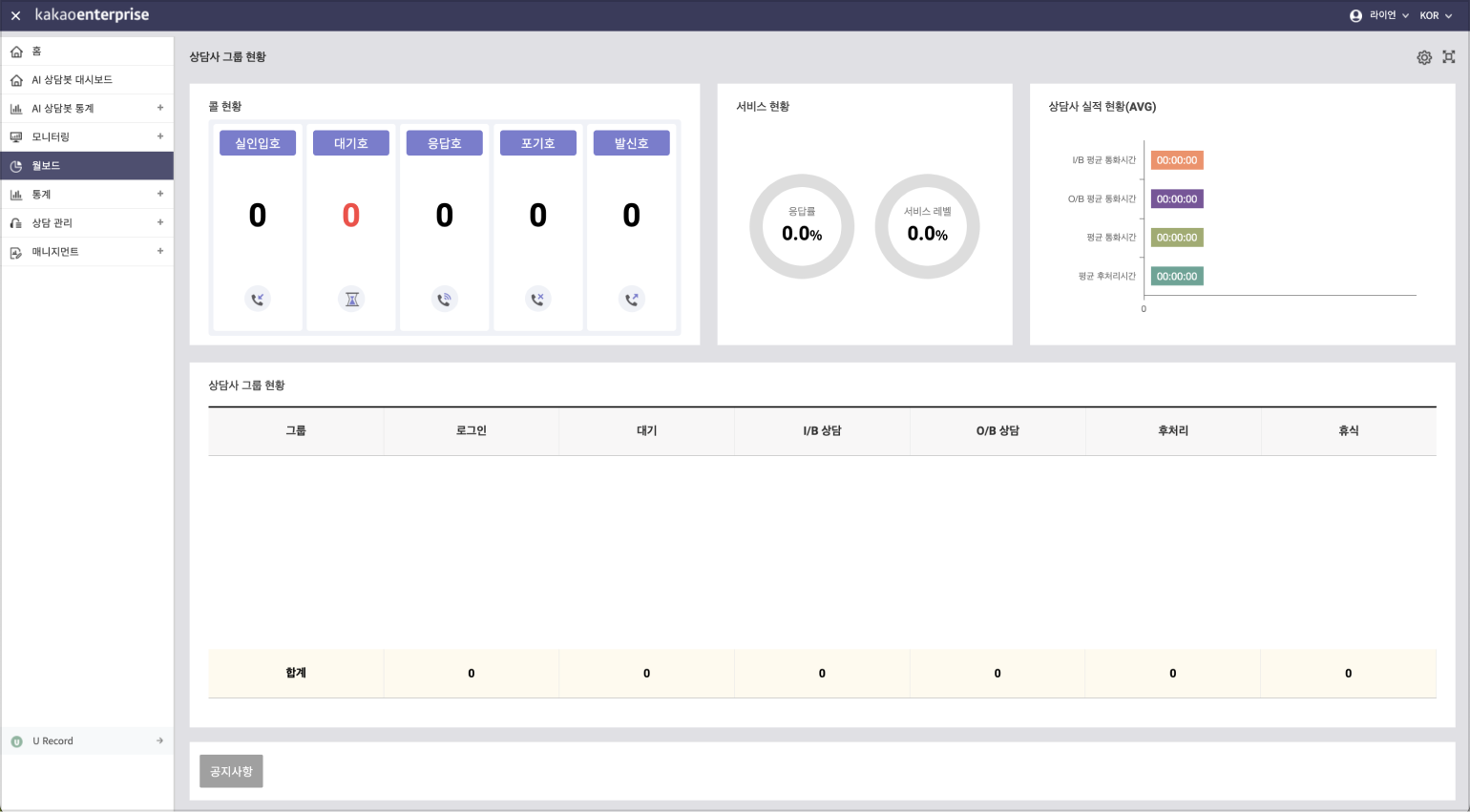This screenshot has width=1470, height=812.
Task: Open the 라이언 user account dropdown
Action: (x=1379, y=15)
